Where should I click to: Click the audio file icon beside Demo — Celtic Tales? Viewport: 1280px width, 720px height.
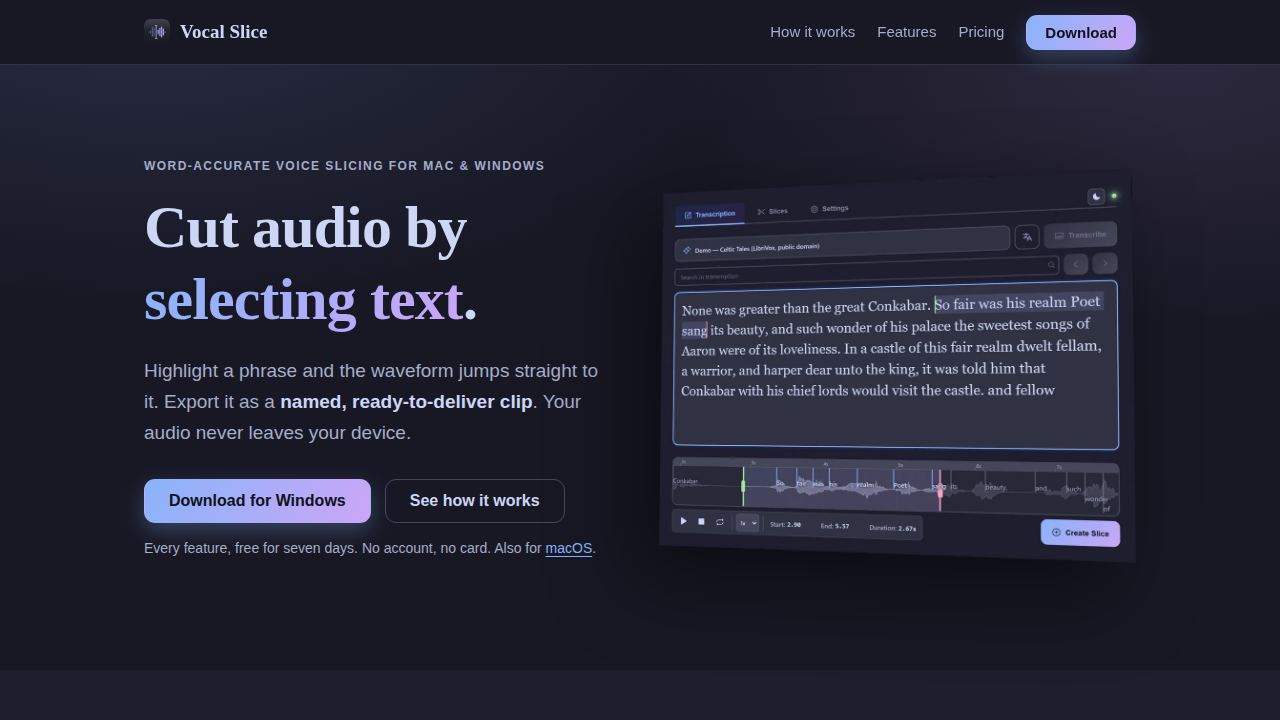click(x=686, y=250)
